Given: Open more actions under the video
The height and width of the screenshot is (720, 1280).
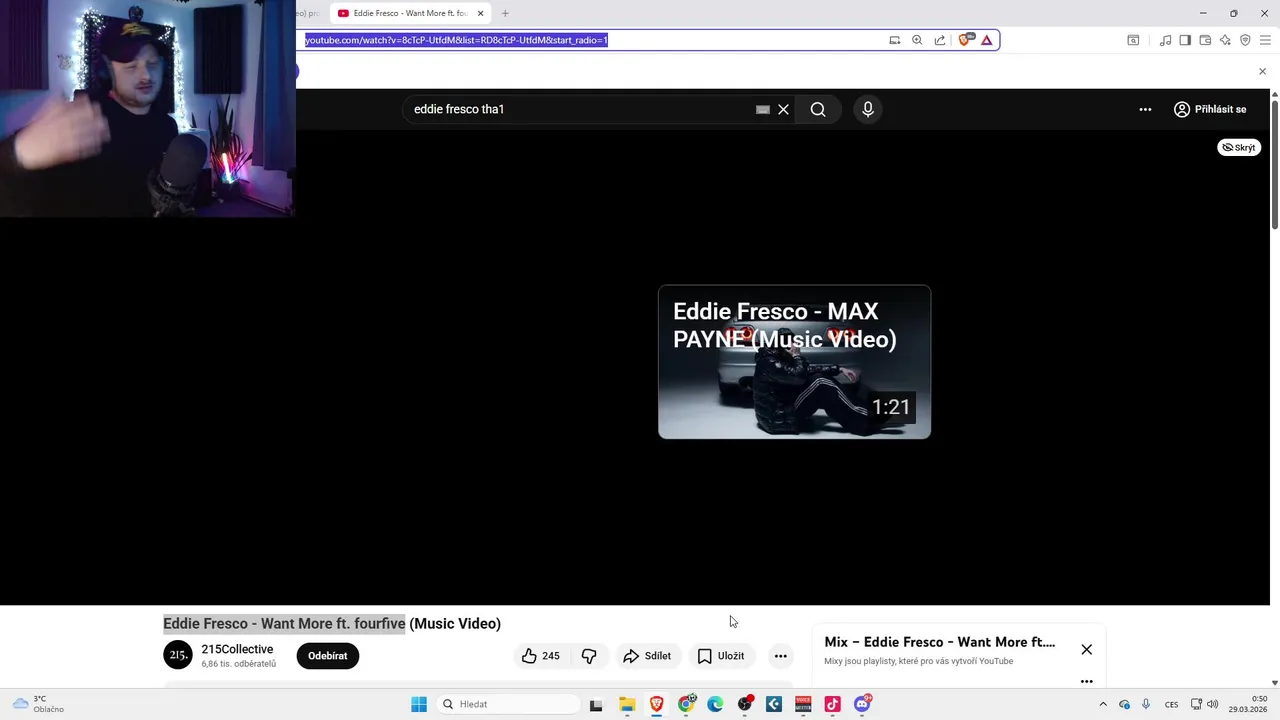Looking at the screenshot, I should 780,656.
